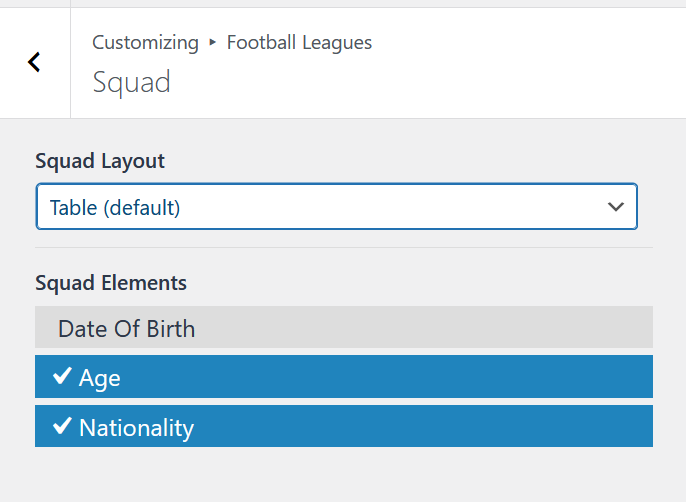Enable the Date Of Birth squad element

(344, 327)
